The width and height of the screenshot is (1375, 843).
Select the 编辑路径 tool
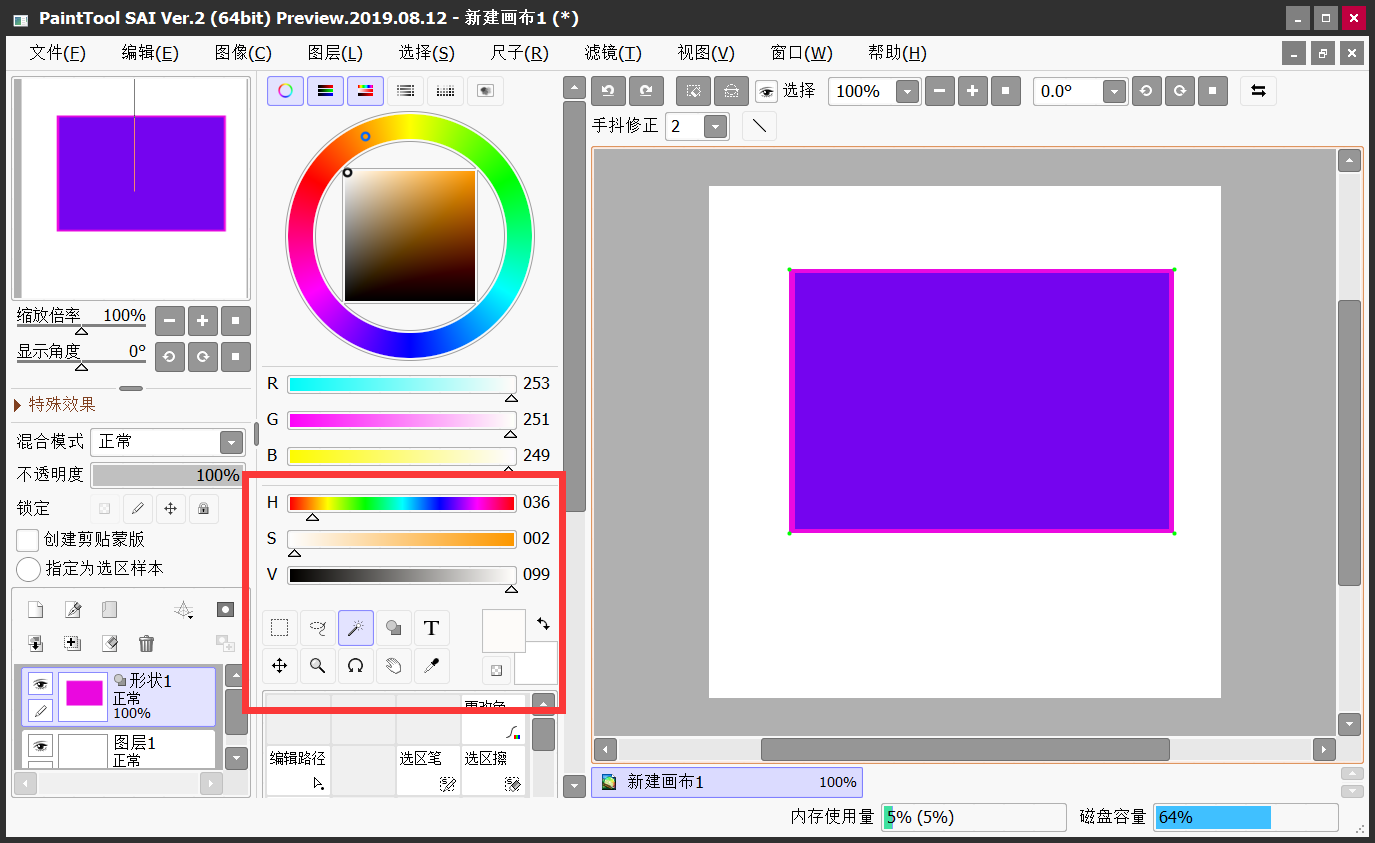(297, 771)
